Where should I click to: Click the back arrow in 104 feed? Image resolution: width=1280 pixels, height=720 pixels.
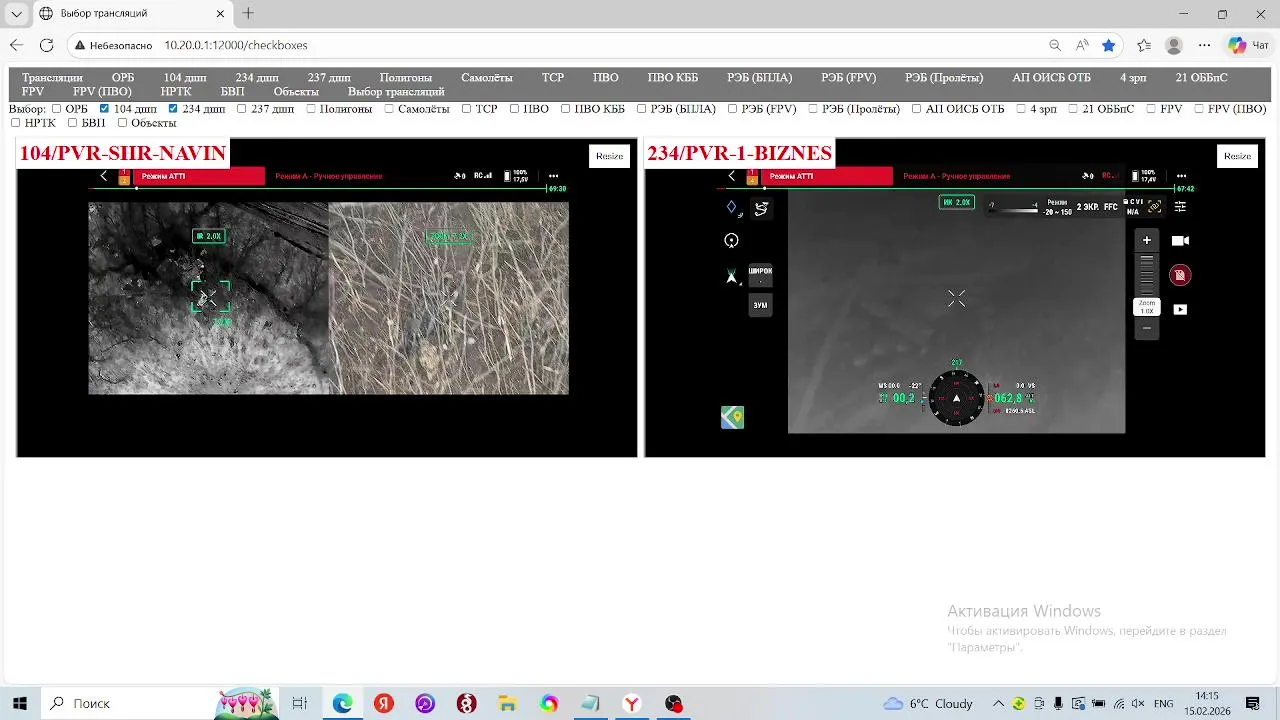coord(103,176)
